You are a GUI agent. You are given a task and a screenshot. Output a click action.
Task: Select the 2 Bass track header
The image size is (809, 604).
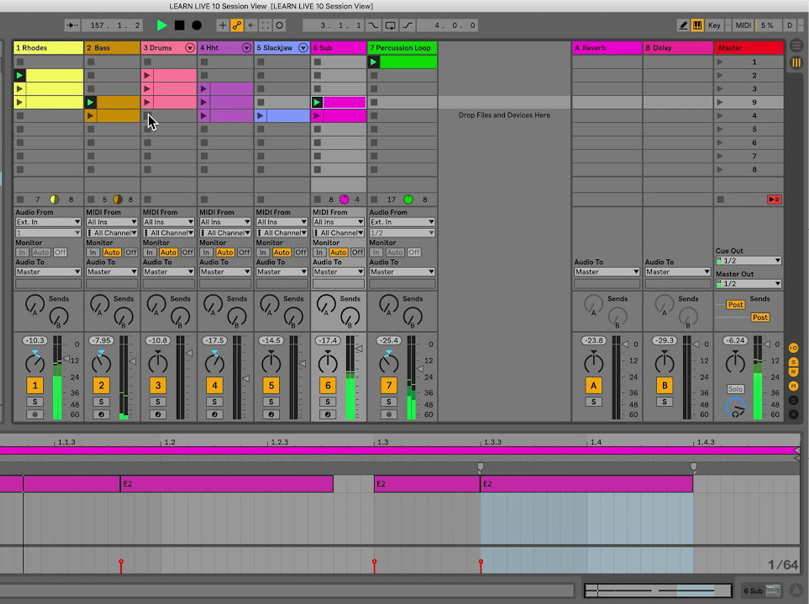tap(112, 48)
